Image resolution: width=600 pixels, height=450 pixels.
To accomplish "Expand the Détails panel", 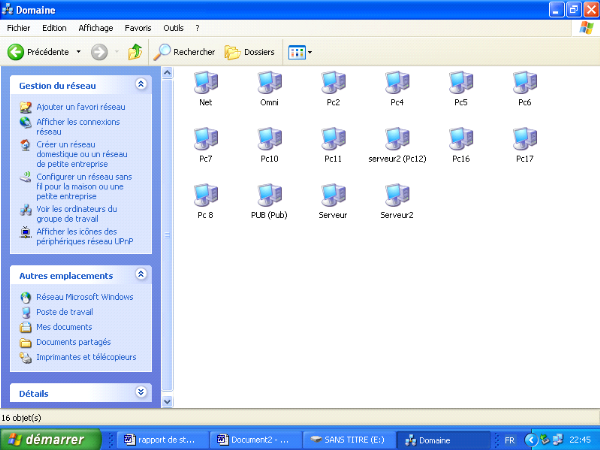I will [x=141, y=393].
